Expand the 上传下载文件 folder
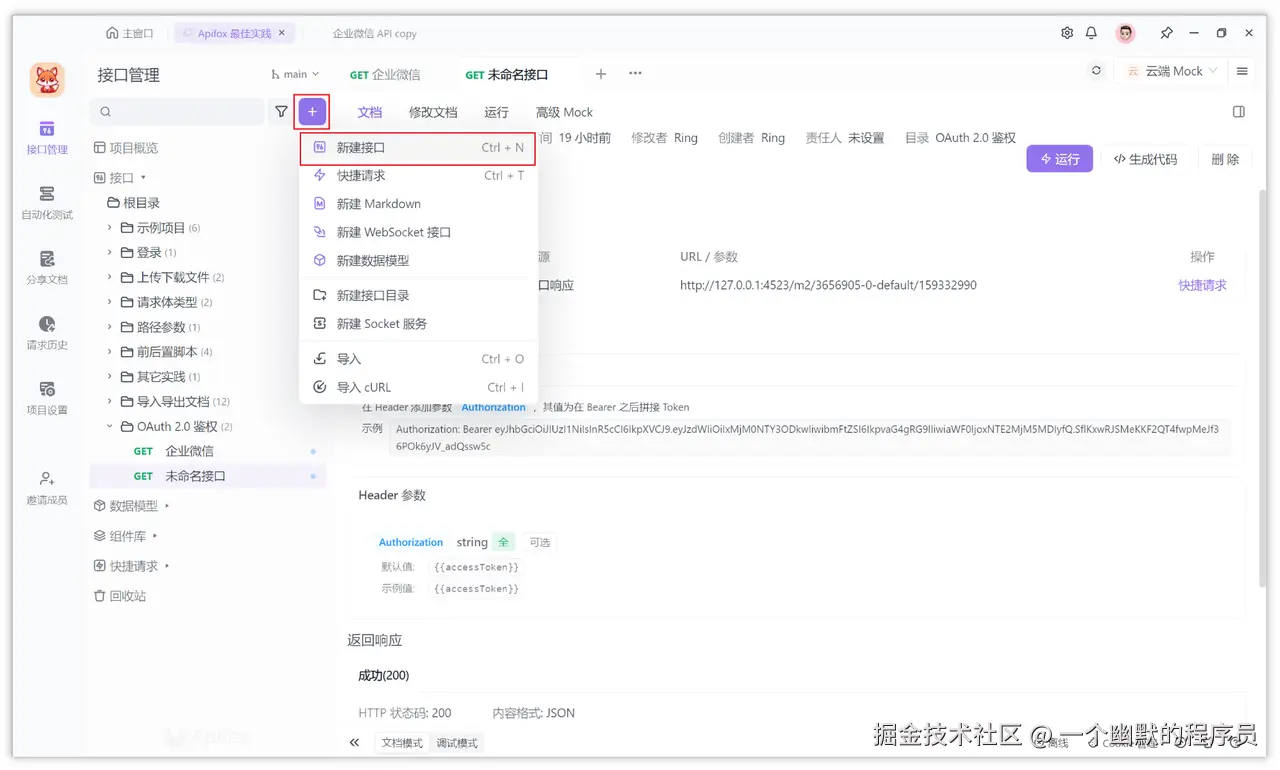This screenshot has width=1280, height=770. coord(110,277)
